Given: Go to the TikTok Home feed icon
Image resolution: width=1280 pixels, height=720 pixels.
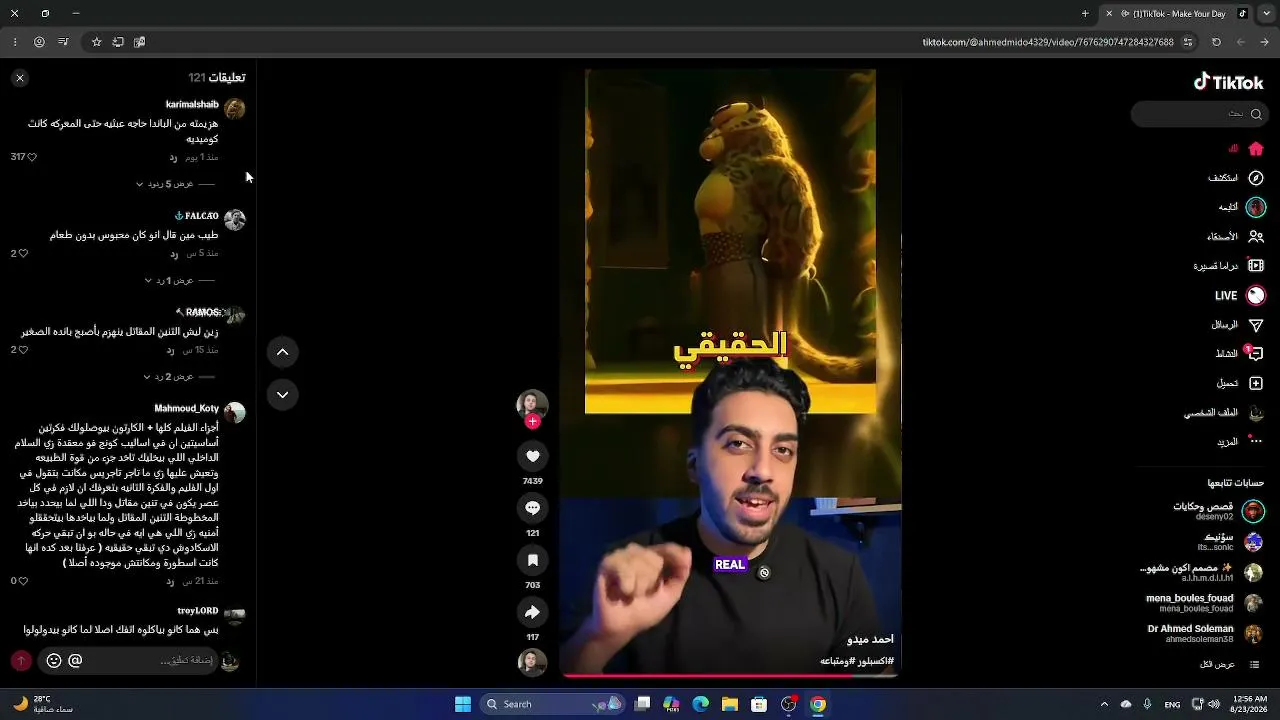Looking at the screenshot, I should pyautogui.click(x=1256, y=149).
